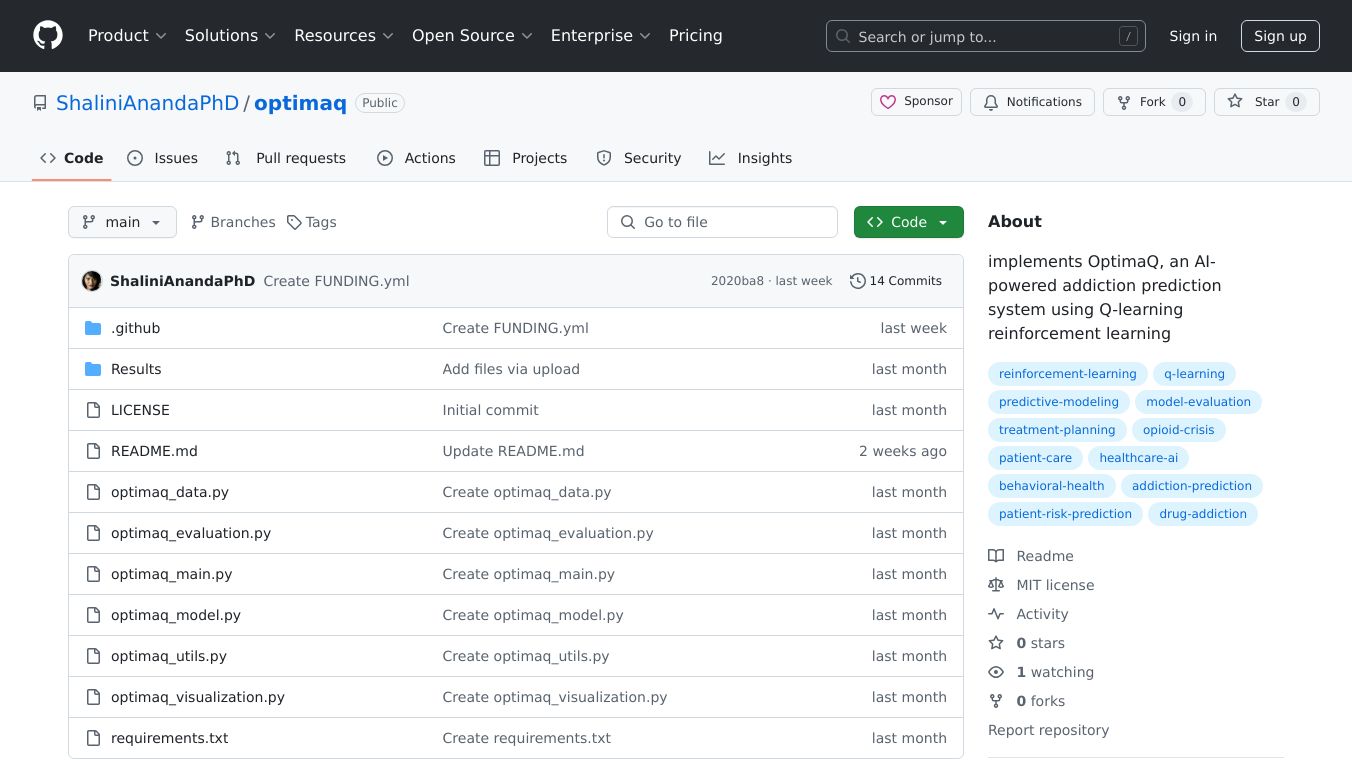Focus the Search or jump to field
Image resolution: width=1352 pixels, height=760 pixels.
click(985, 37)
